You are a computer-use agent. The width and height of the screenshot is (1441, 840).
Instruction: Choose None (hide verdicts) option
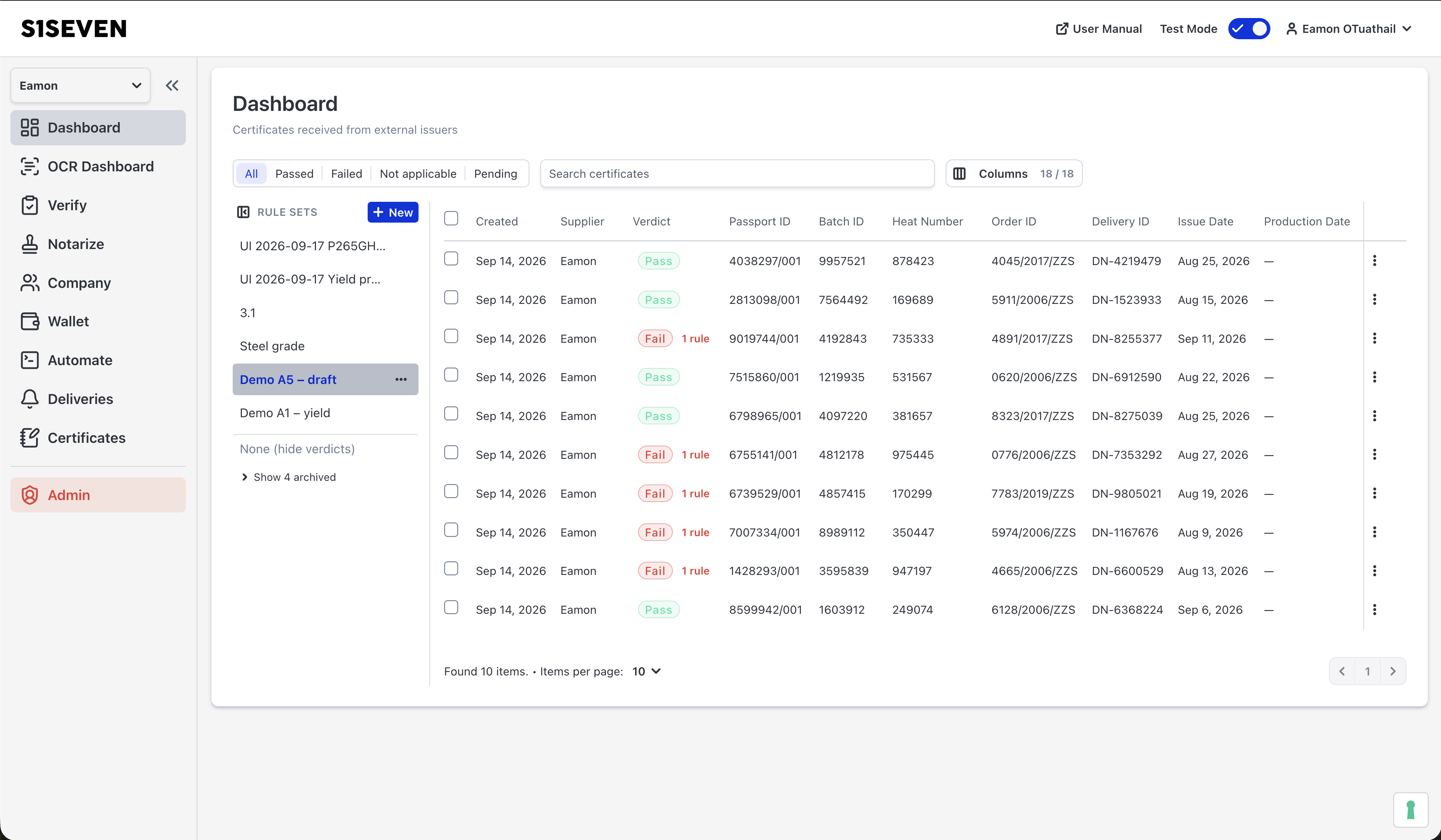pos(325,449)
